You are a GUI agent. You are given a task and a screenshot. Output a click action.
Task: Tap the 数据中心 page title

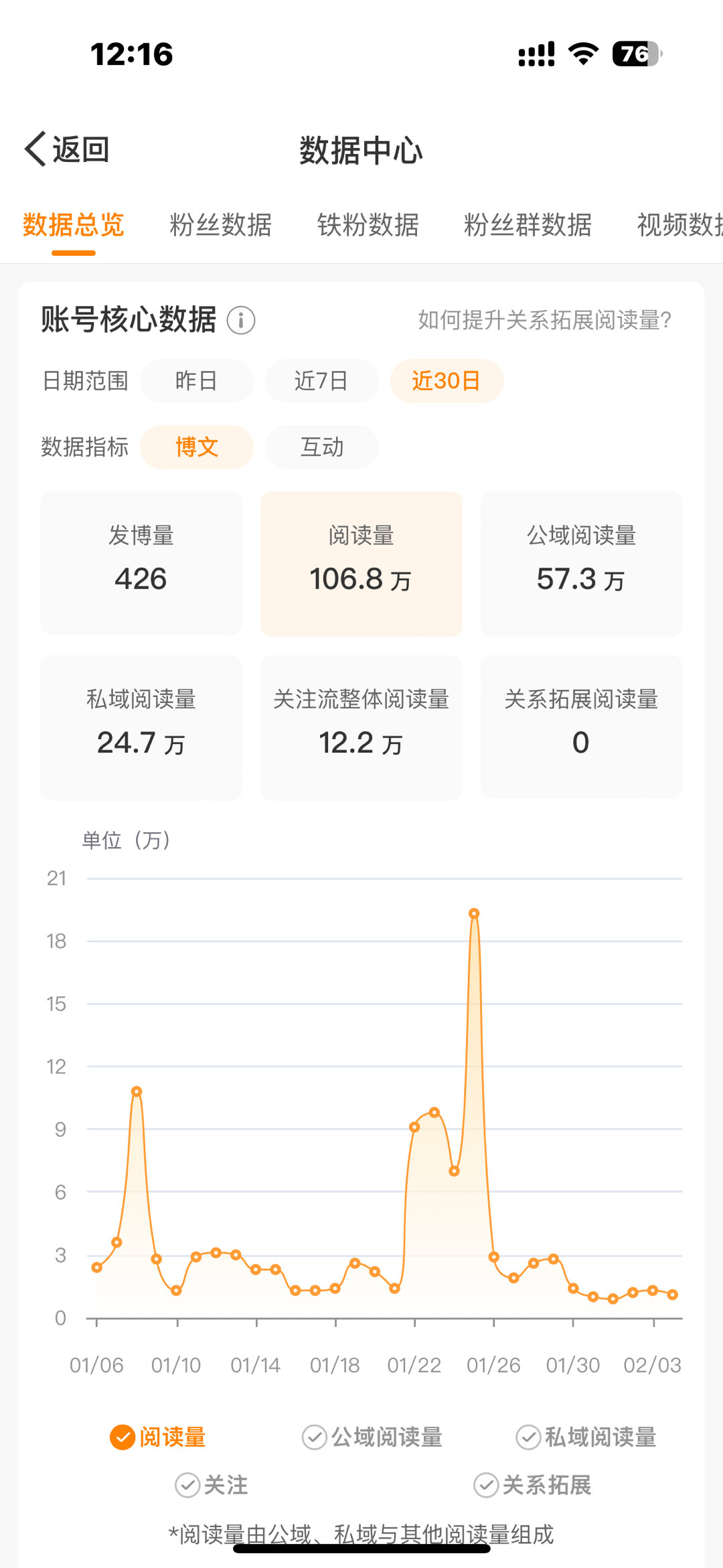(x=361, y=150)
